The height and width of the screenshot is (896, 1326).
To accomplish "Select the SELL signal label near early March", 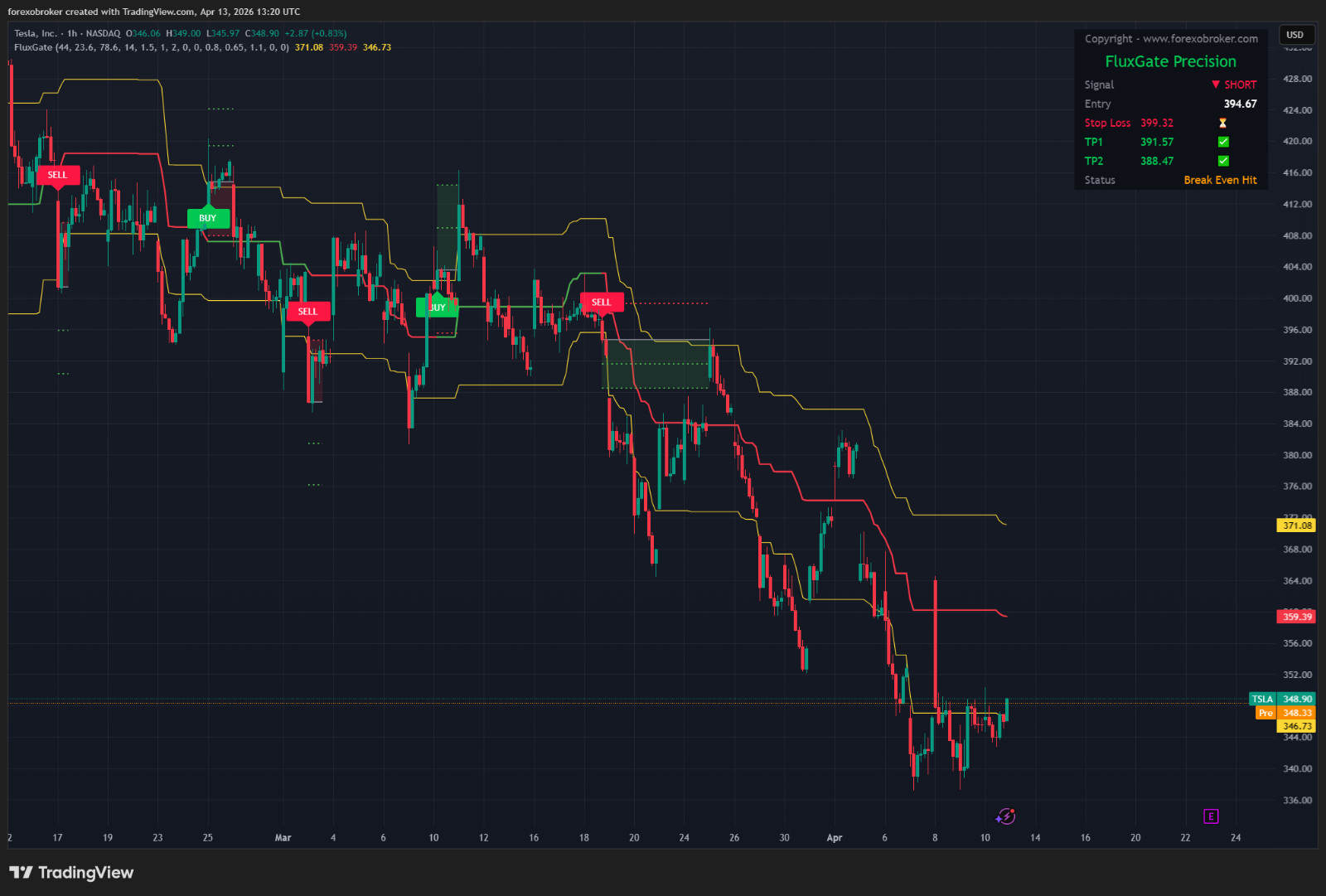I will (307, 312).
